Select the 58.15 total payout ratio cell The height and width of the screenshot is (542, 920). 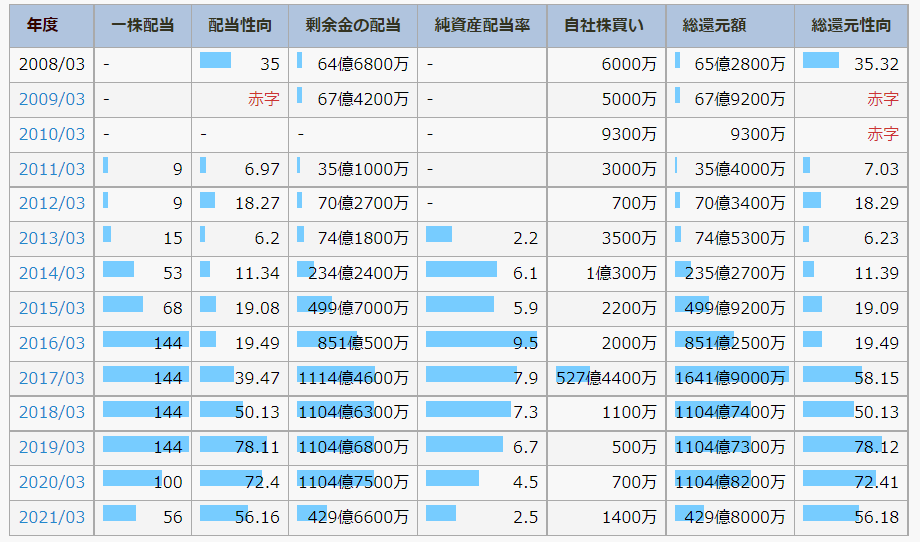click(x=851, y=378)
